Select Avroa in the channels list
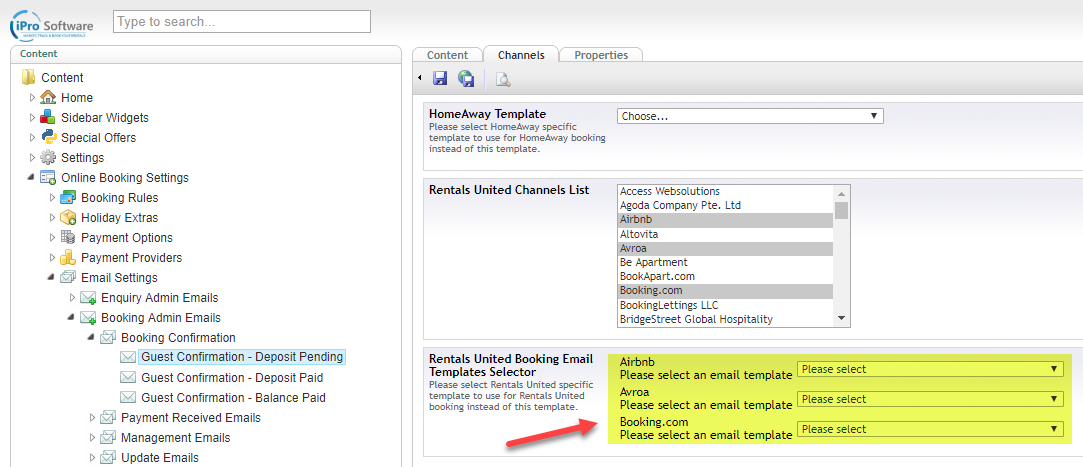The height and width of the screenshot is (467, 1083). tap(725, 248)
